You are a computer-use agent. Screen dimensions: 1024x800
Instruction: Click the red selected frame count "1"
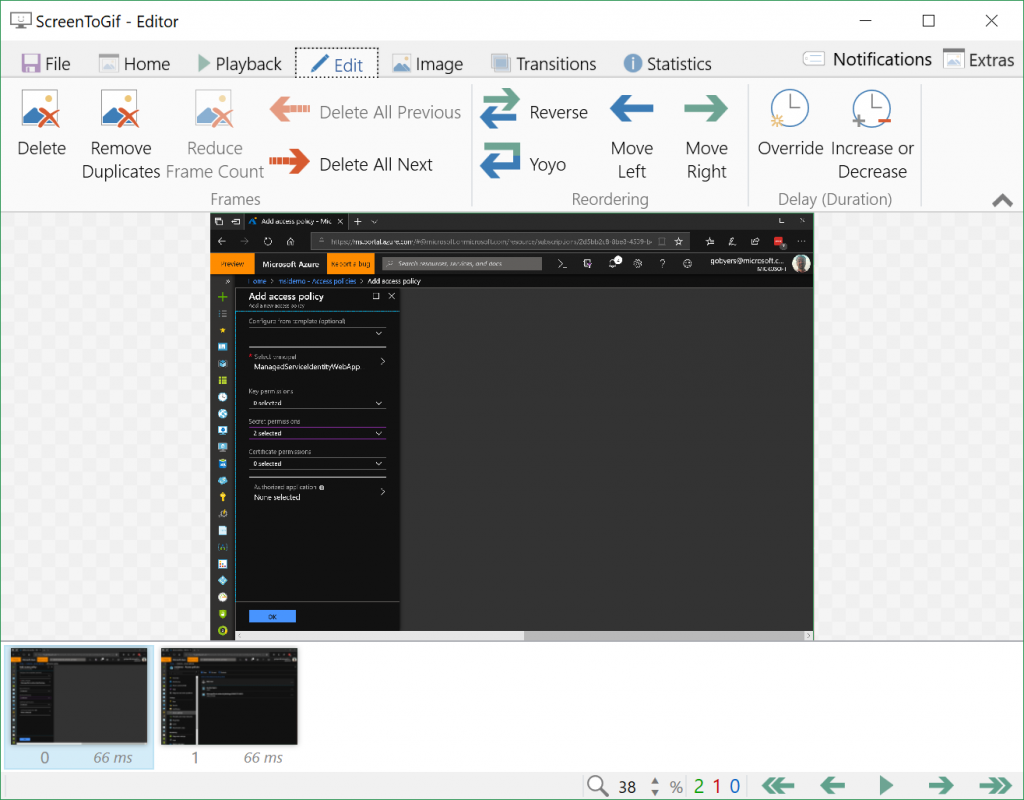tap(717, 786)
